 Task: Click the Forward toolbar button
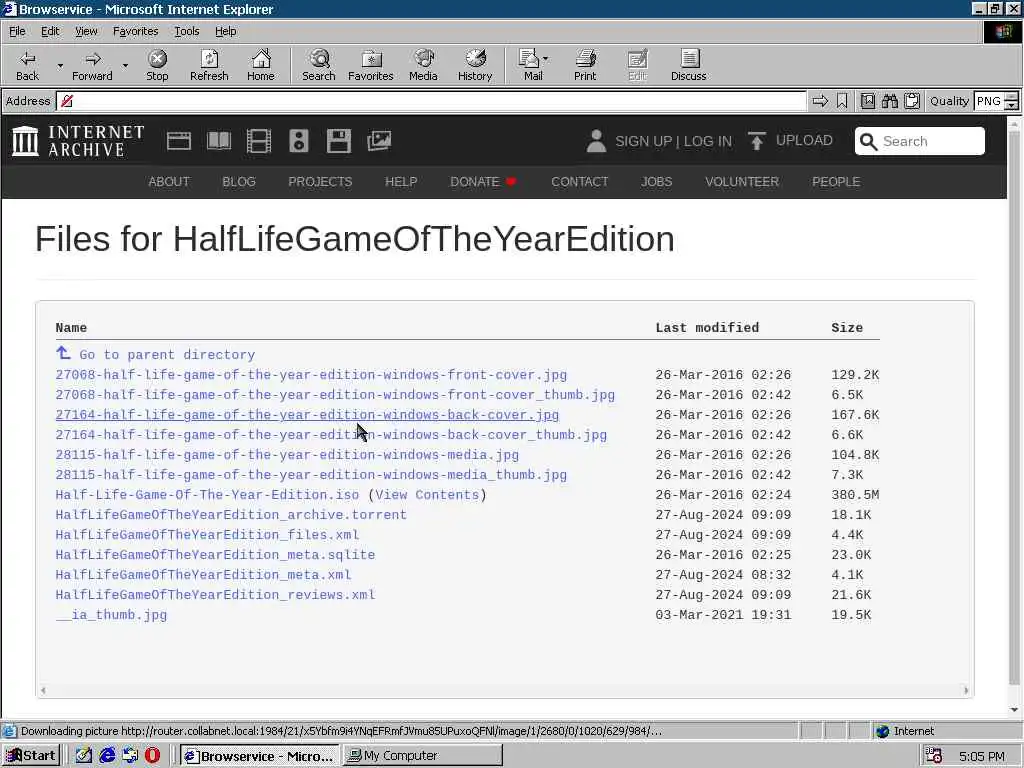(92, 65)
